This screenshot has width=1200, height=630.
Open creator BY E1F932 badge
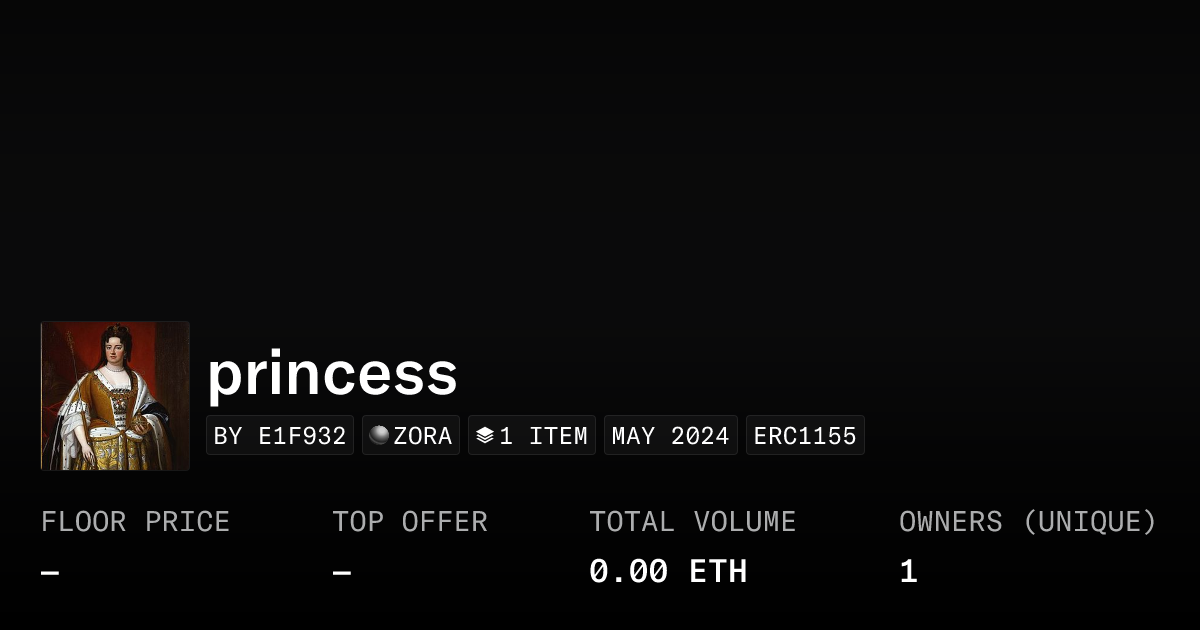(280, 436)
